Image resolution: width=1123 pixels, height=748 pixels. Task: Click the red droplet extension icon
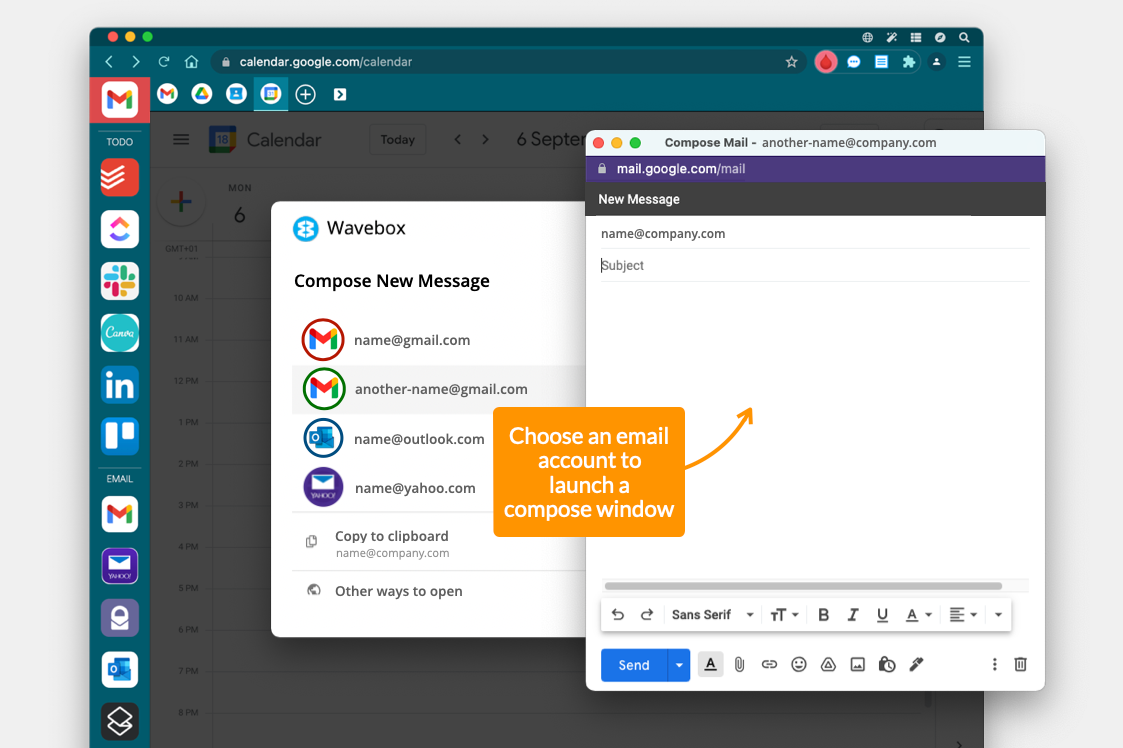pyautogui.click(x=826, y=62)
